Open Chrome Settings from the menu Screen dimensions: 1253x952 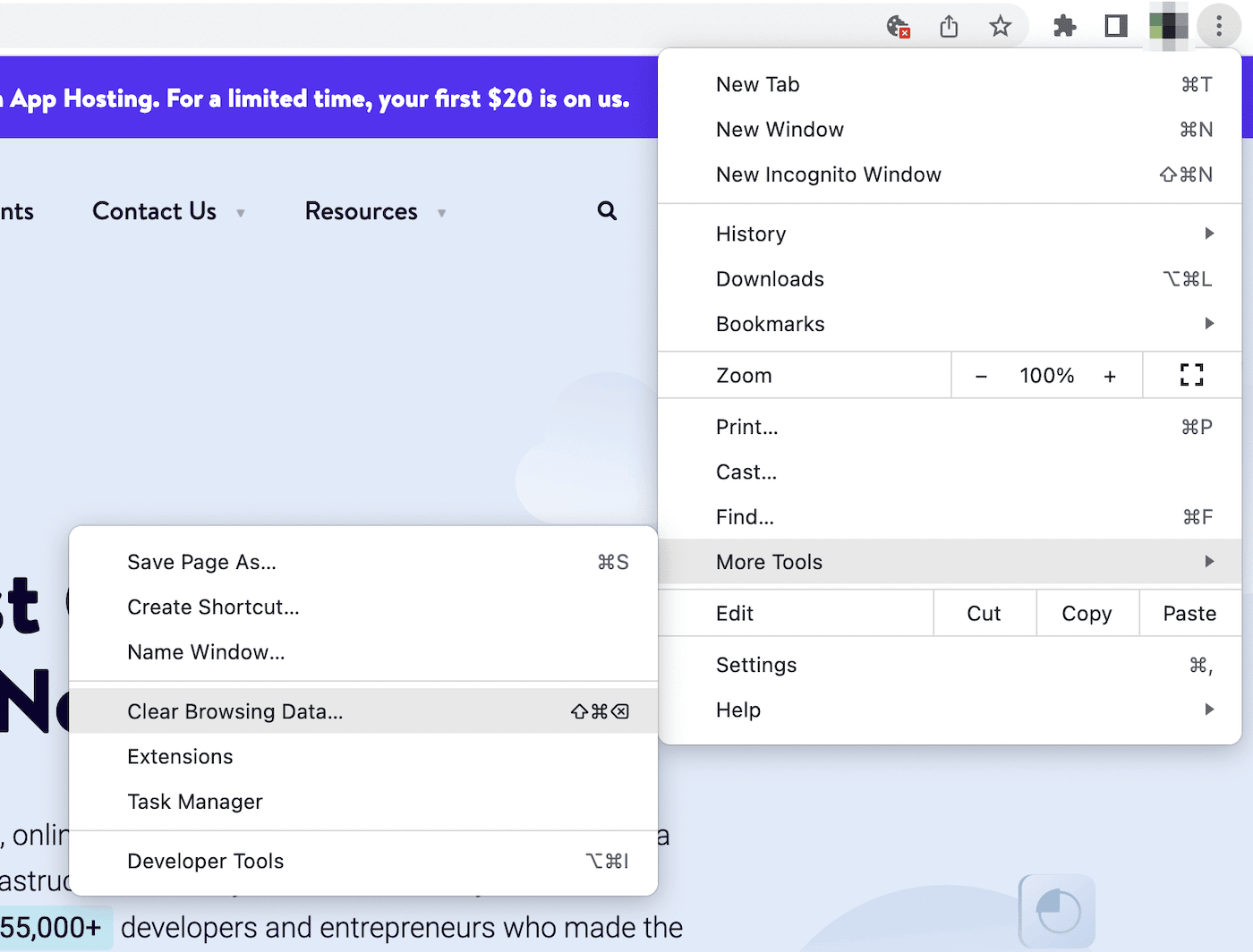pyautogui.click(x=756, y=665)
